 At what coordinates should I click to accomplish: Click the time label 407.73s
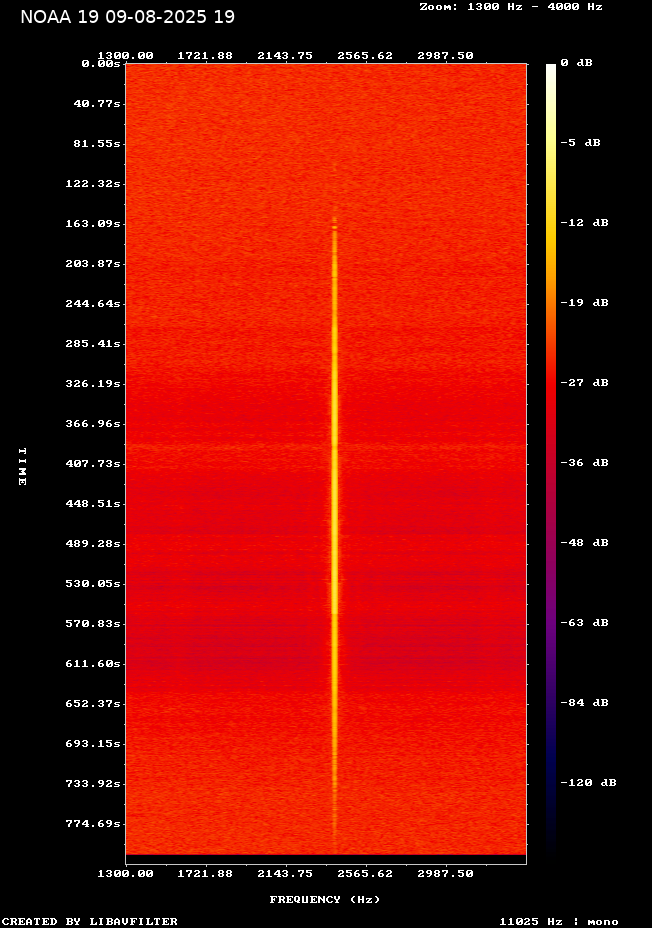[93, 464]
